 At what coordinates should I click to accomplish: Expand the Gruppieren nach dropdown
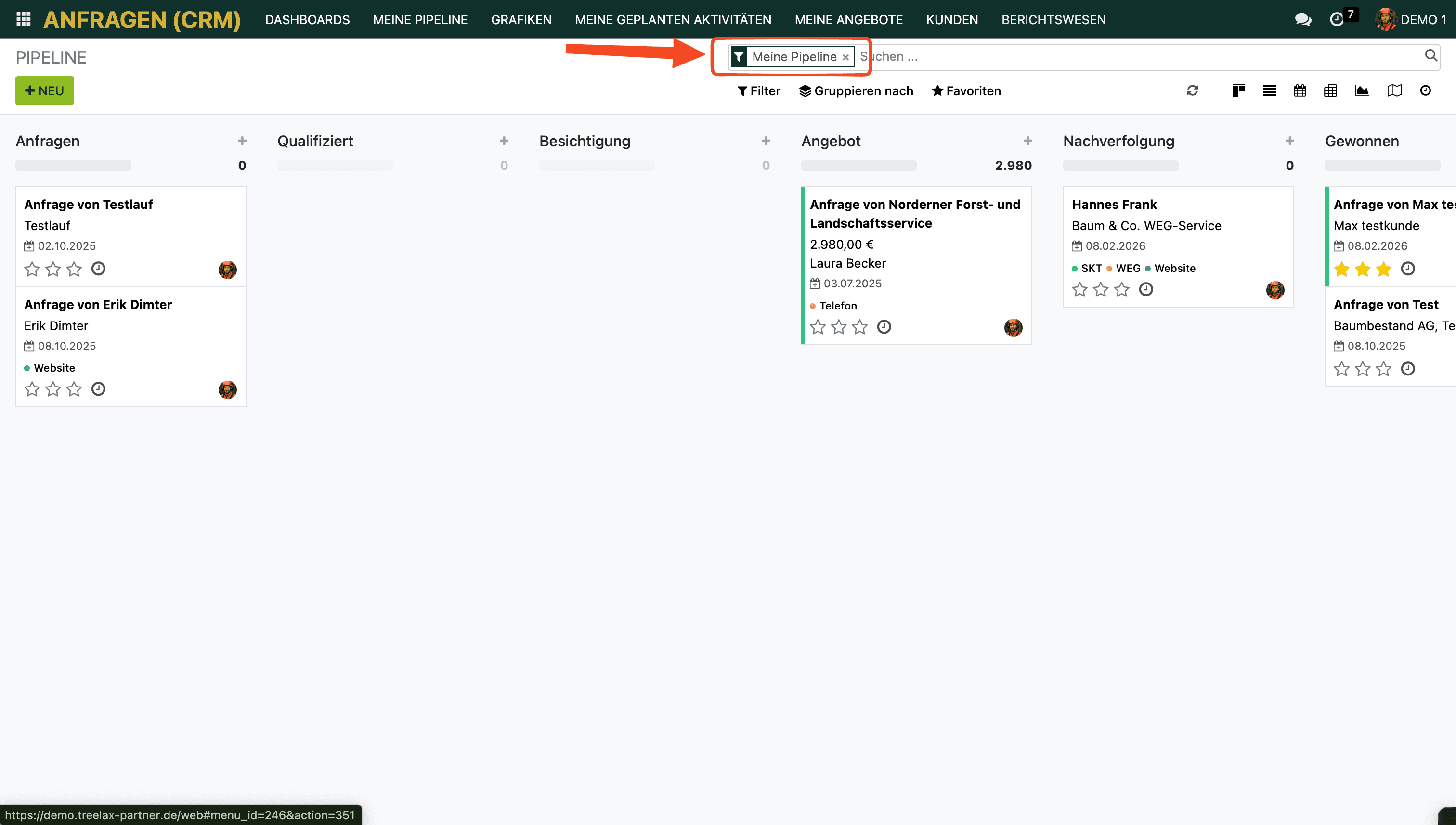click(x=856, y=90)
